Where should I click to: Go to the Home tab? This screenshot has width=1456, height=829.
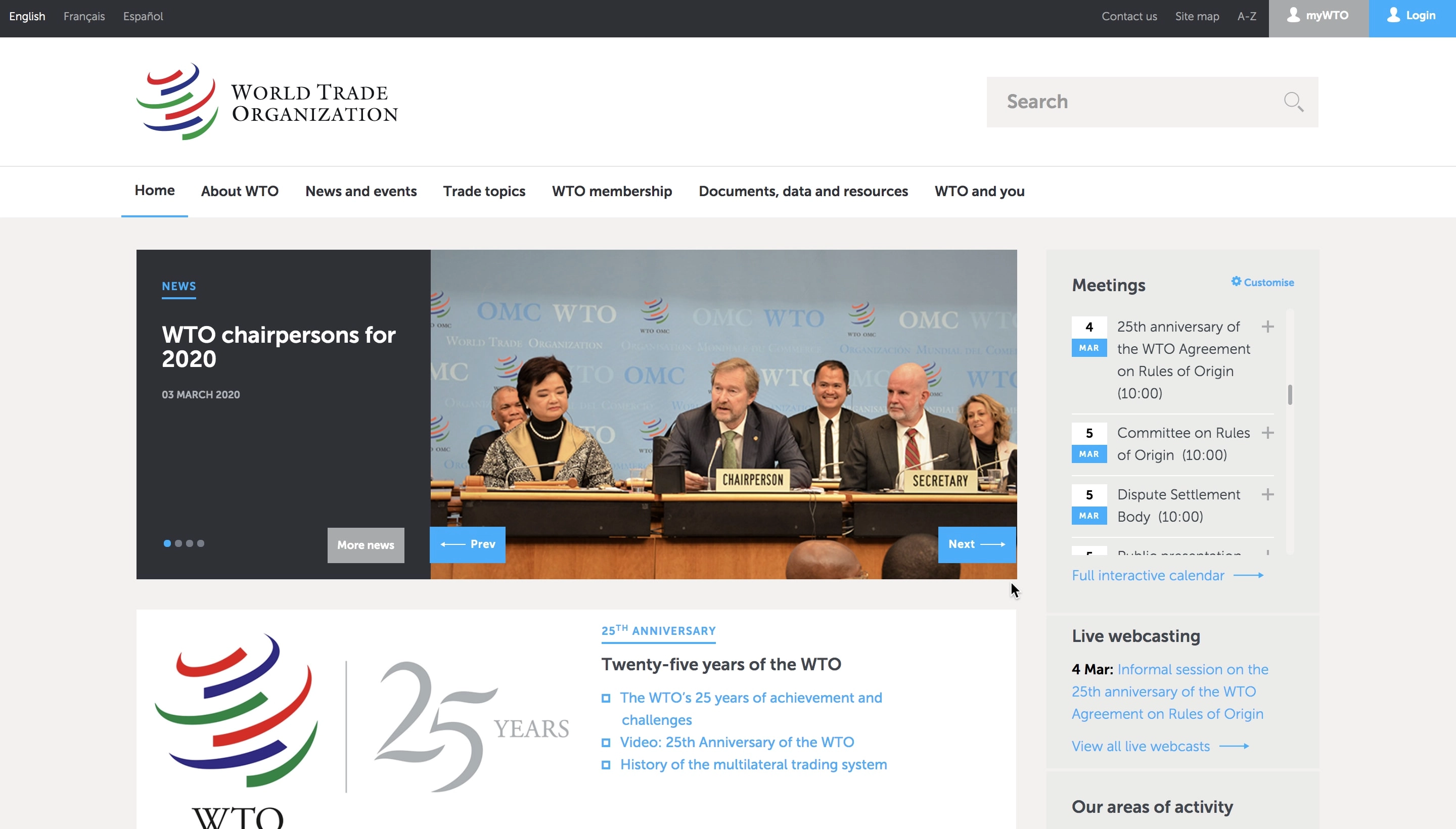tap(154, 191)
